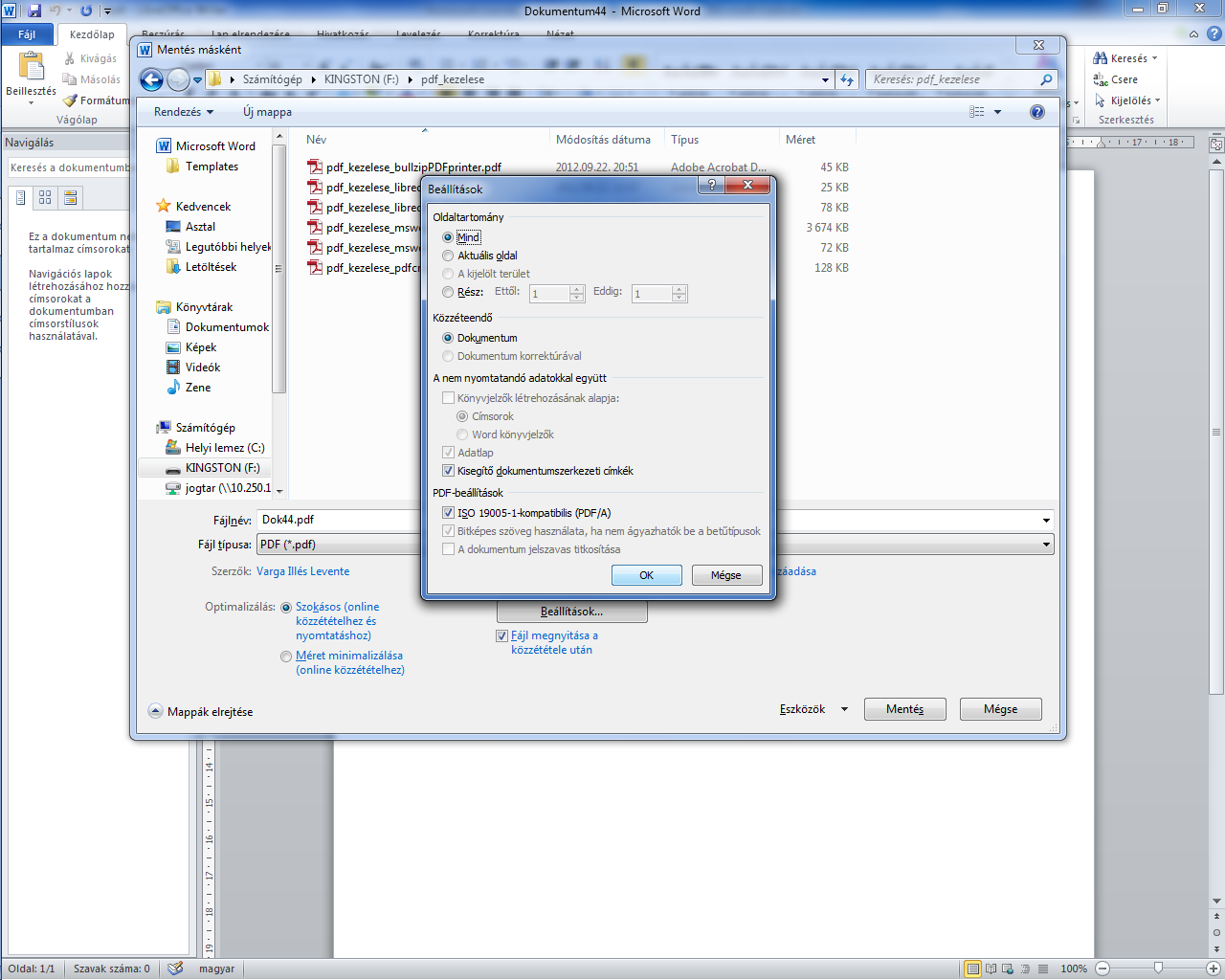1225x980 pixels.
Task: Select Szokásos optimization radio button
Action: click(x=286, y=608)
